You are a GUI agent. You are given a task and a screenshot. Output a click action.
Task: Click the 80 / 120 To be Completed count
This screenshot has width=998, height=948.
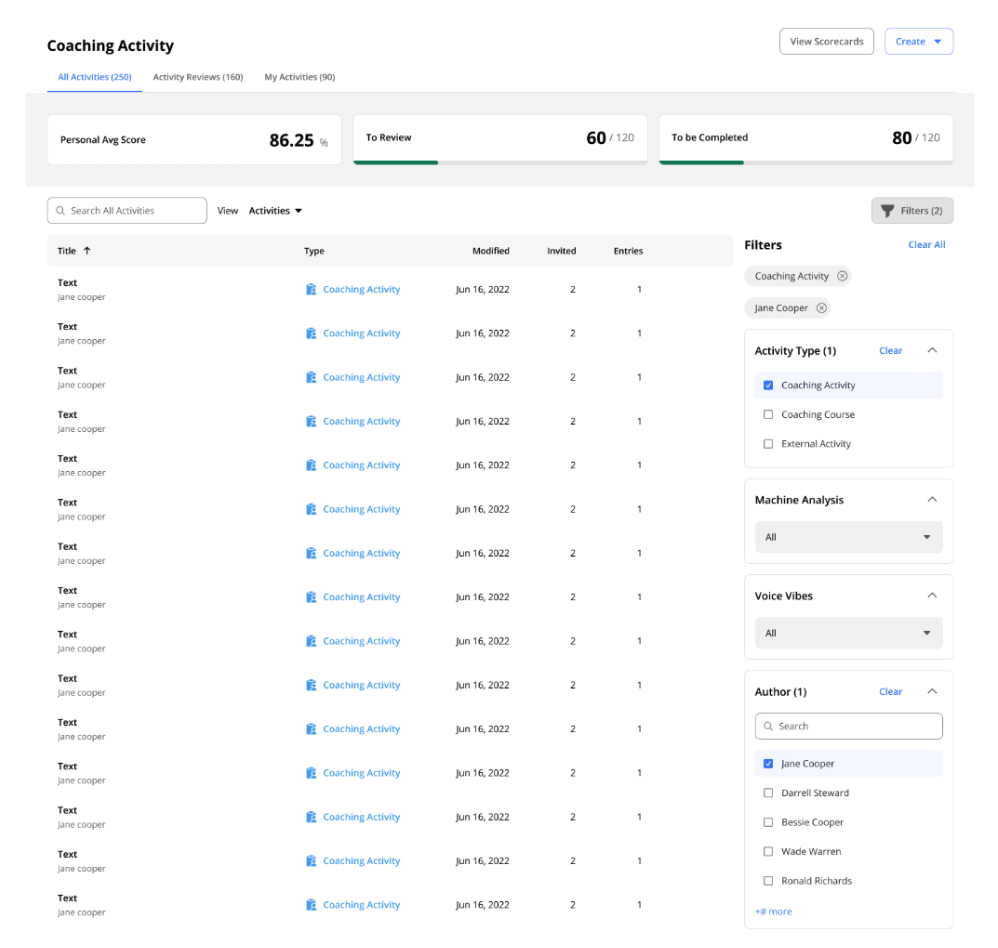[x=915, y=138]
